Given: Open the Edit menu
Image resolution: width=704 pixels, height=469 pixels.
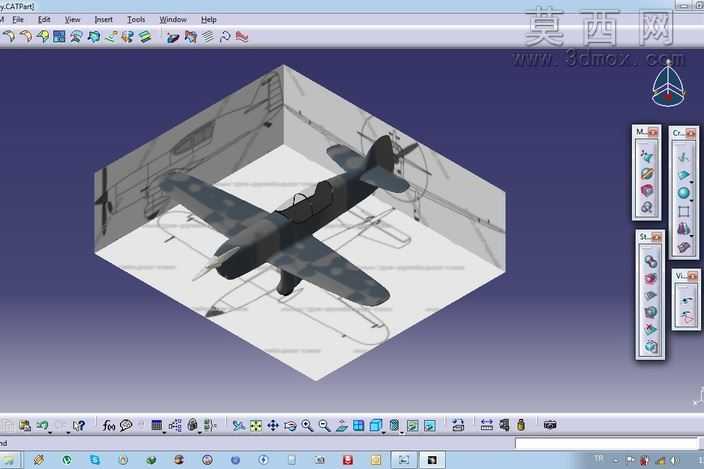Looking at the screenshot, I should pos(44,20).
